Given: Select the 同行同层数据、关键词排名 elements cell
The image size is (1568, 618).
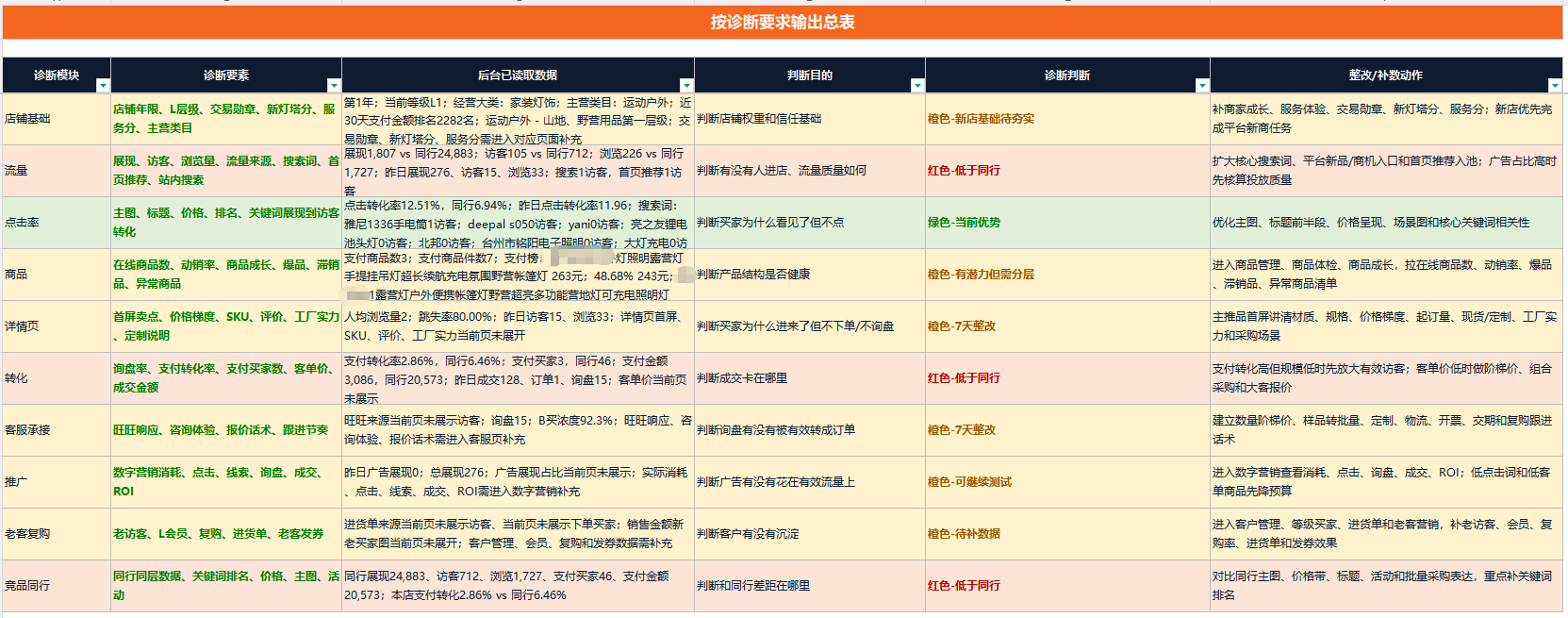Looking at the screenshot, I should point(226,586).
